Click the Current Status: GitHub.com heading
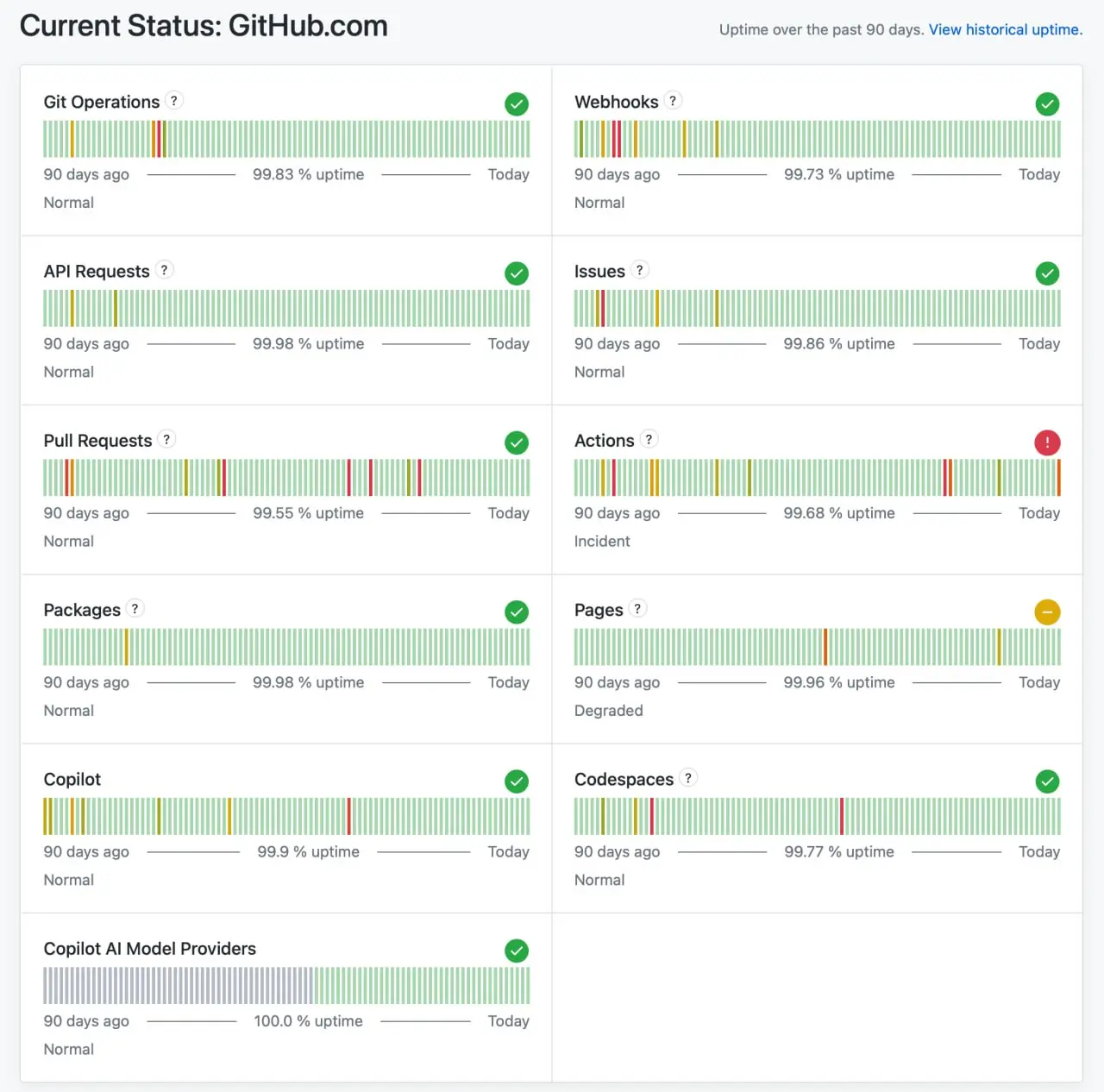This screenshot has height=1092, width=1104. 204,26
